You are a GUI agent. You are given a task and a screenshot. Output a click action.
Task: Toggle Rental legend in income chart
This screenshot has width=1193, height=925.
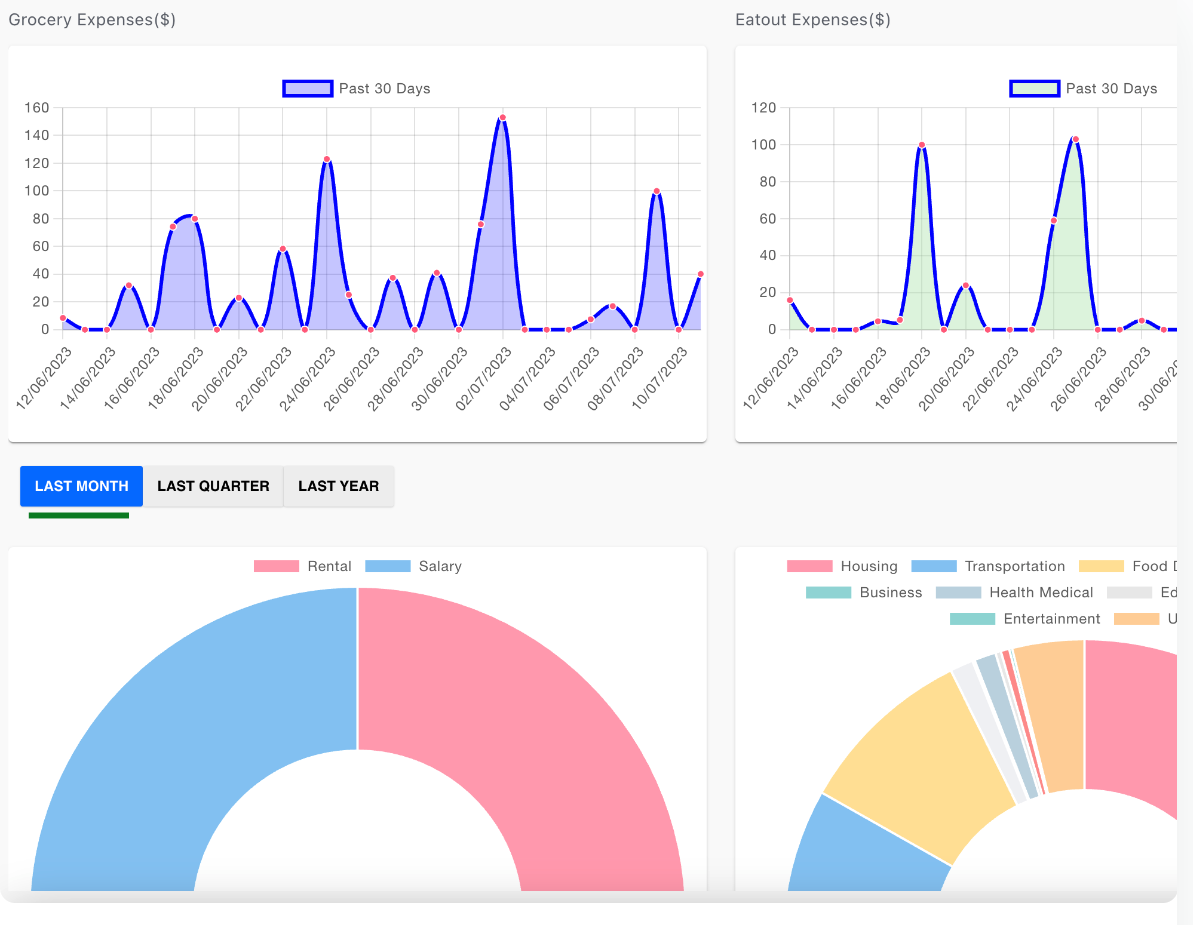click(x=303, y=566)
